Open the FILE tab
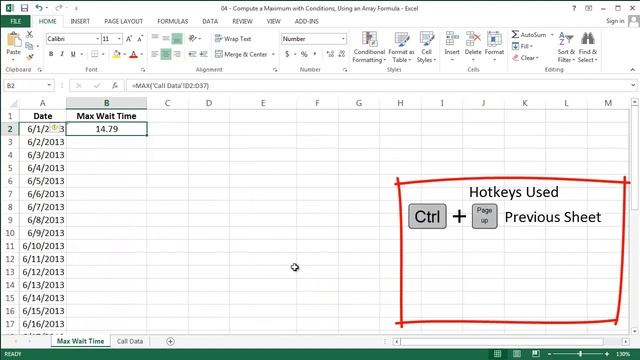Viewport: 640px width, 360px height. pos(16,21)
